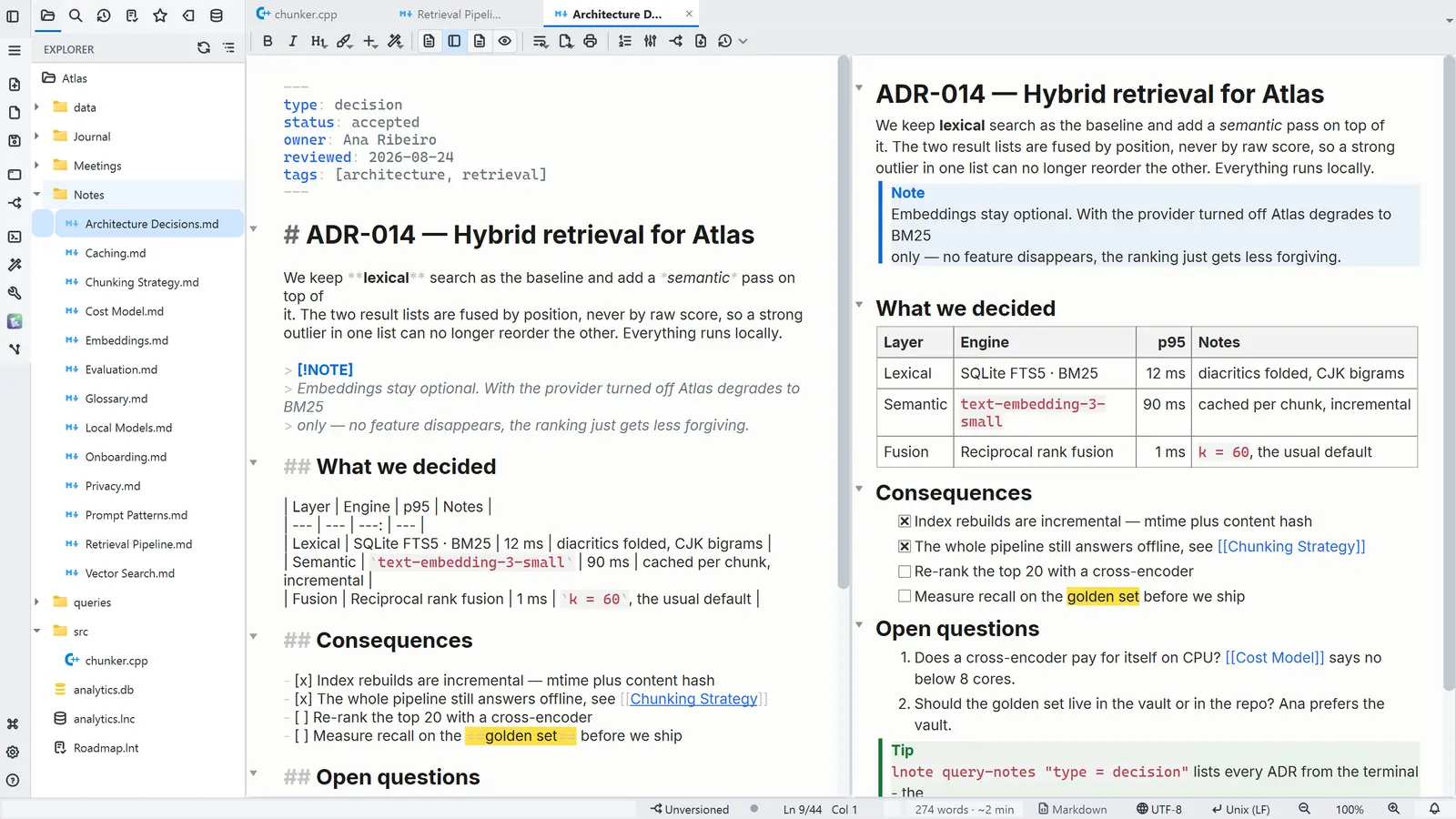The height and width of the screenshot is (819, 1456).
Task: Open the tab list dropdown arrow
Action: click(x=1449, y=20)
